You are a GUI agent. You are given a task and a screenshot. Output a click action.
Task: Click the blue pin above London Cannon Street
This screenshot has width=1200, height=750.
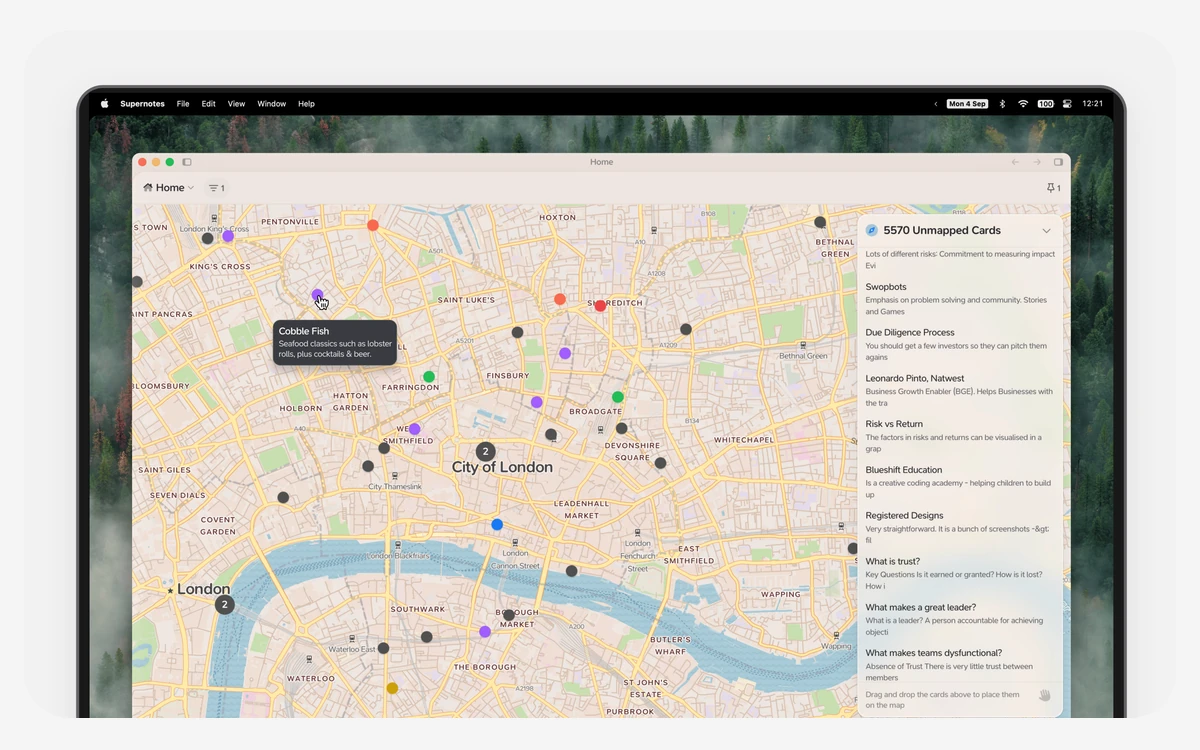[x=497, y=524]
